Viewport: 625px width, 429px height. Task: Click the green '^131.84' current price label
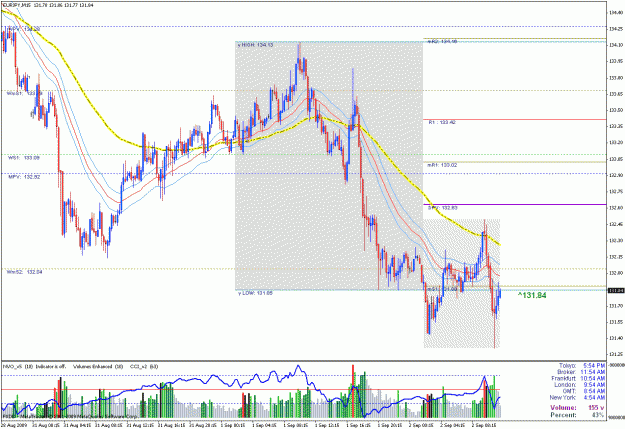click(532, 295)
